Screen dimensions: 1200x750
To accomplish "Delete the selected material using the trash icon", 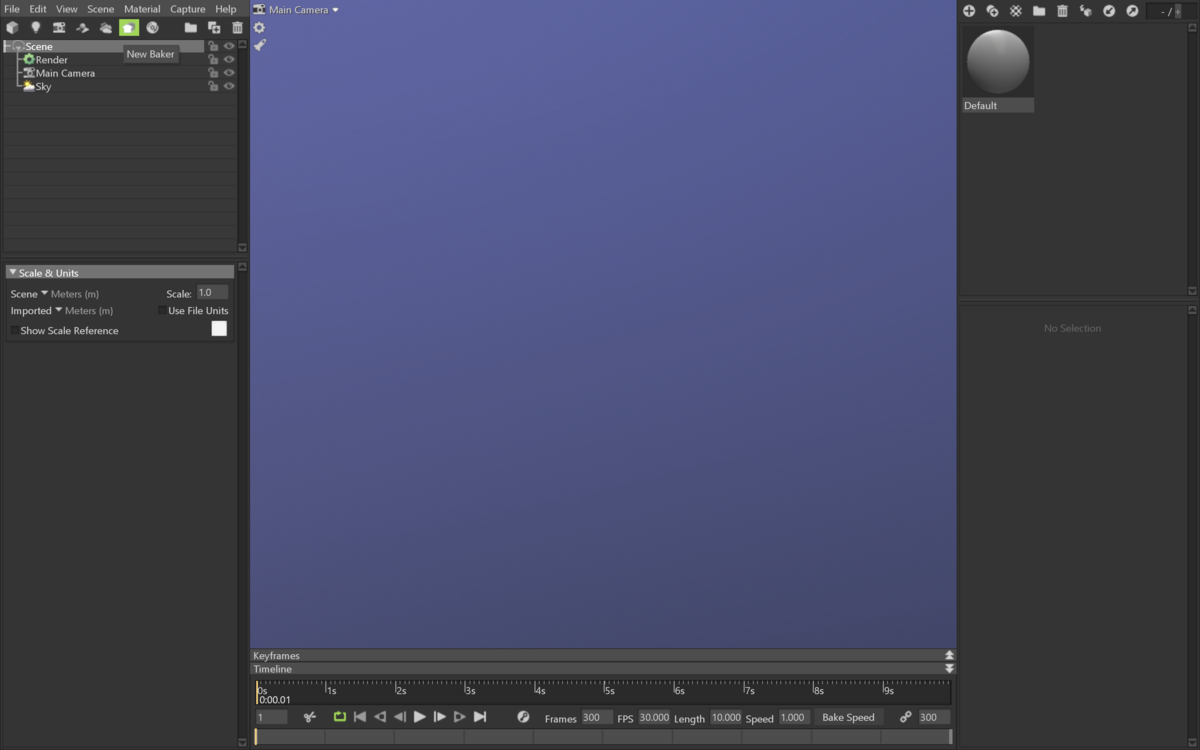I will 1062,11.
